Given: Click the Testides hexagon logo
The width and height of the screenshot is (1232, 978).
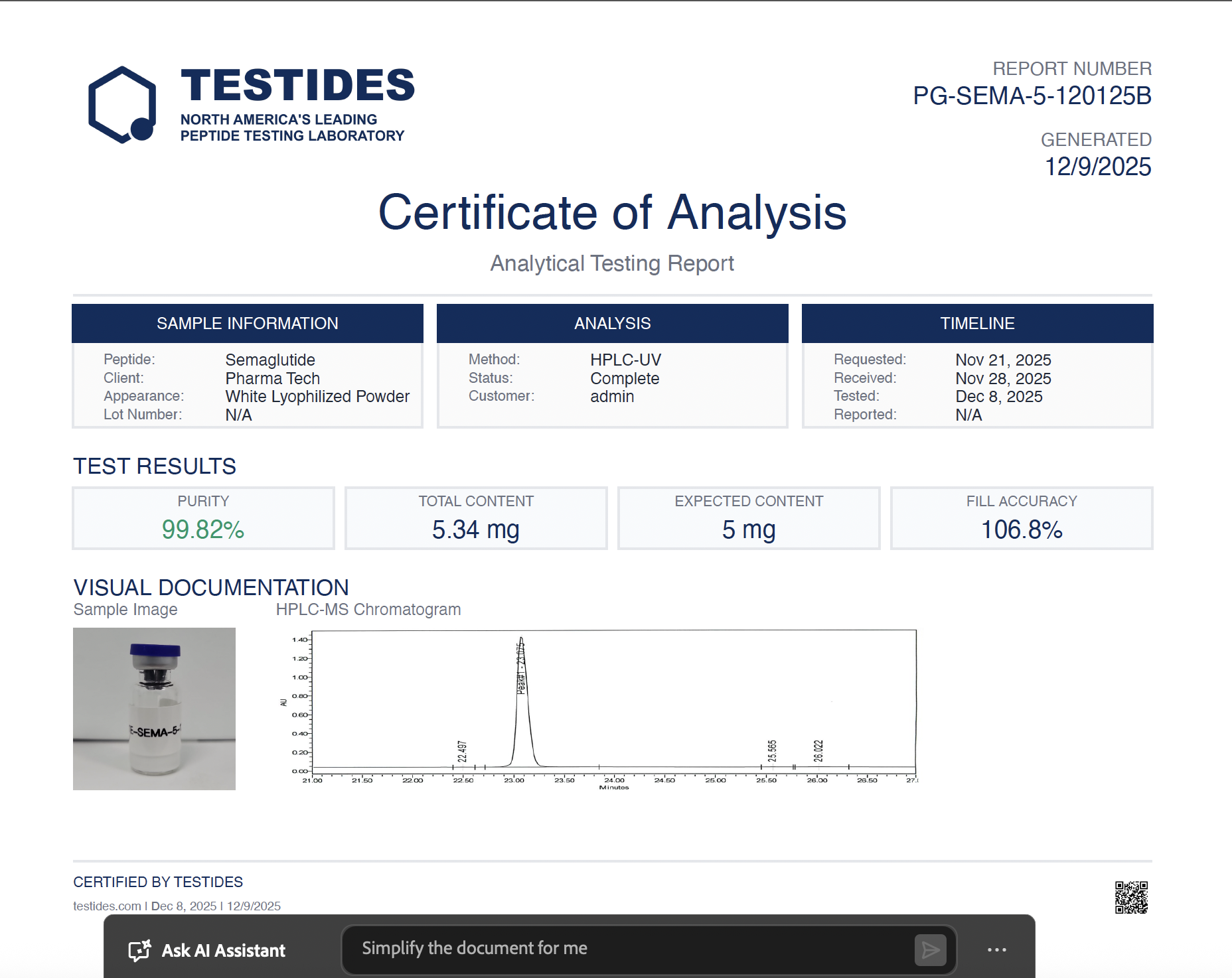Looking at the screenshot, I should (x=123, y=105).
